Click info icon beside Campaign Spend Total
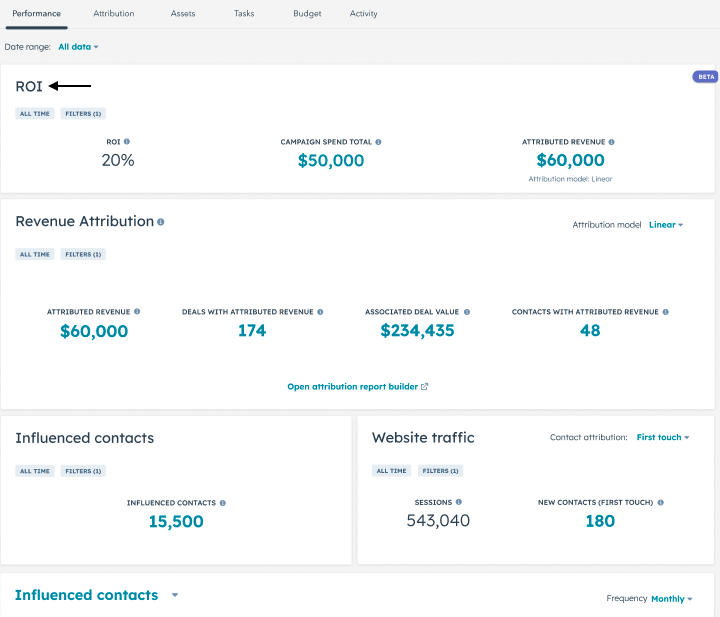Image resolution: width=720 pixels, height=617 pixels. (378, 142)
